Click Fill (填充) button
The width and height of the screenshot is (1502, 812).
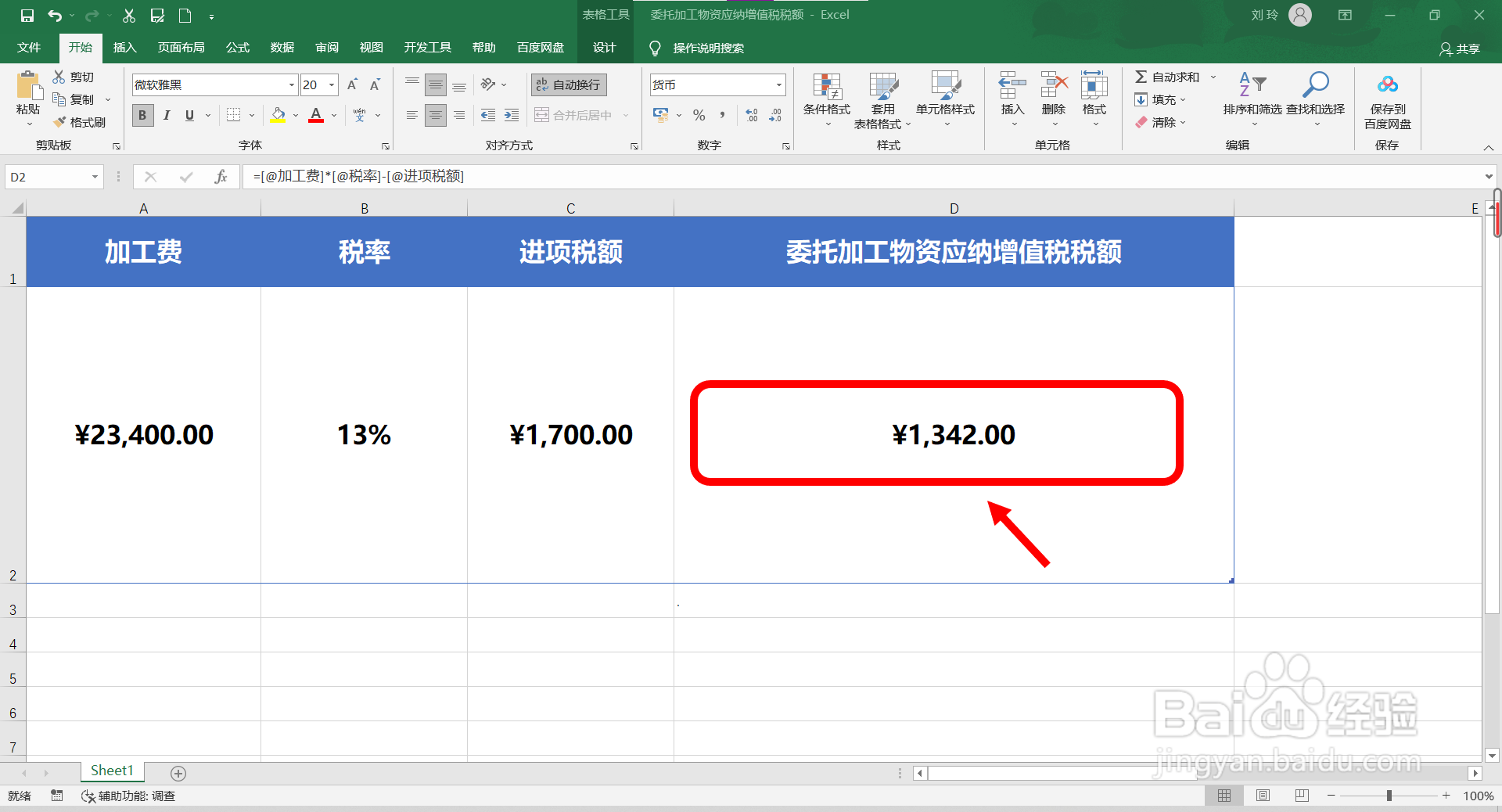click(x=1157, y=99)
